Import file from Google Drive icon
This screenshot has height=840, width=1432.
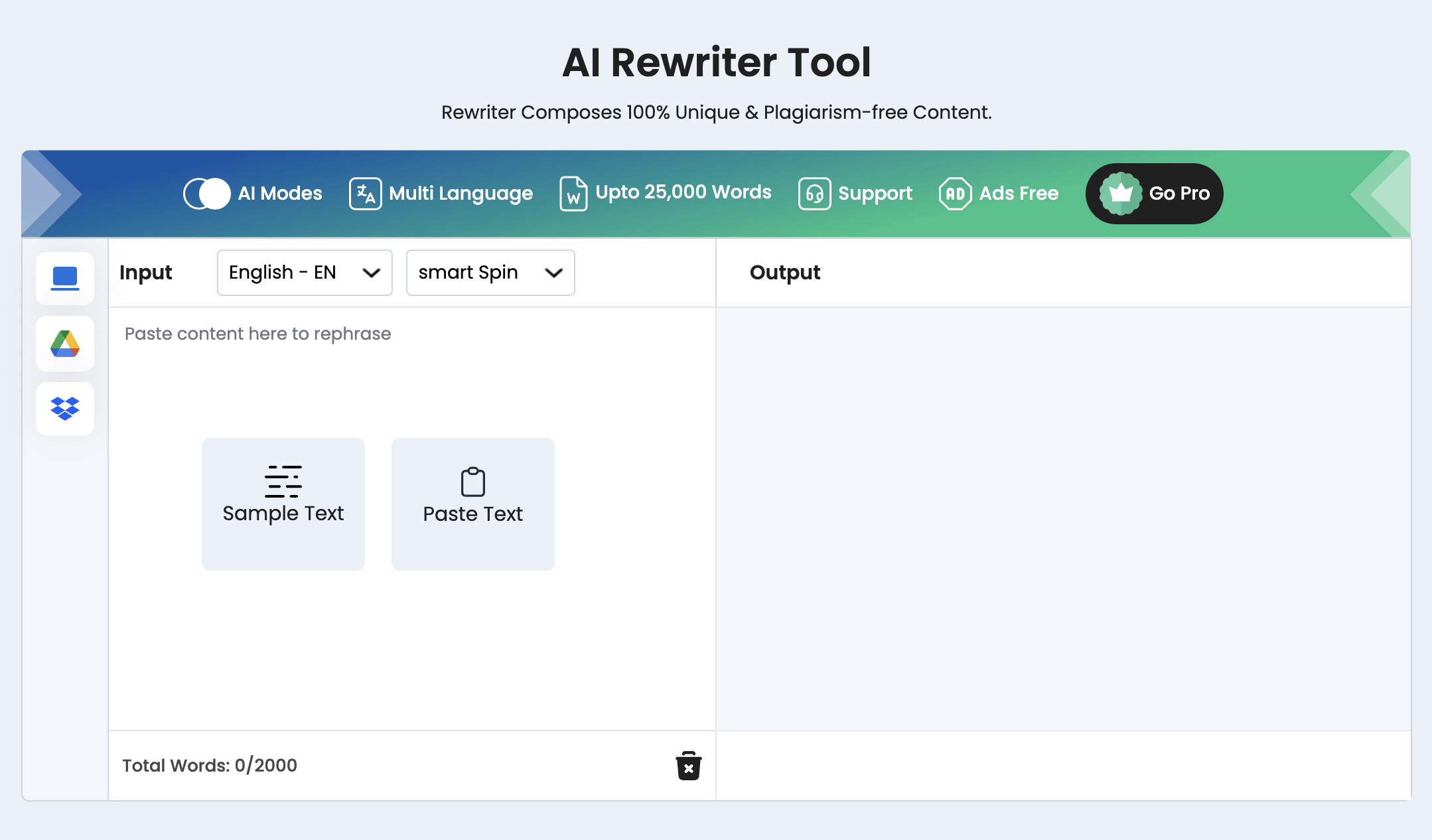point(65,344)
